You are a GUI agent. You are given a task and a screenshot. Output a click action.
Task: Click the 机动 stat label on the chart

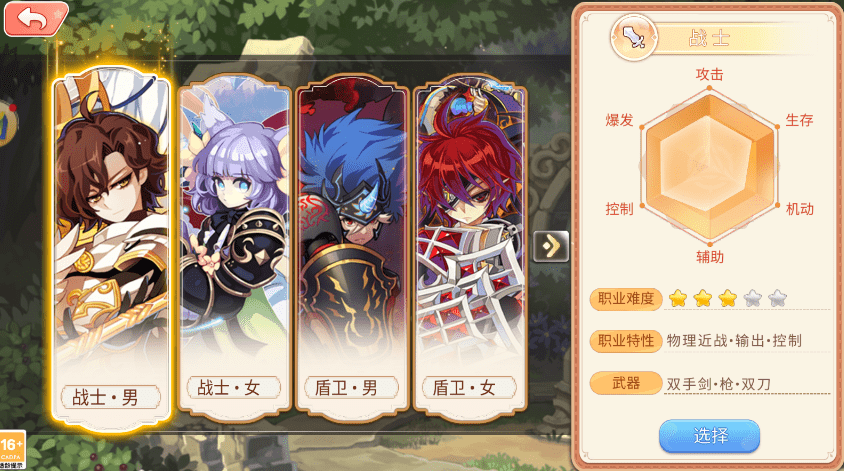799,209
